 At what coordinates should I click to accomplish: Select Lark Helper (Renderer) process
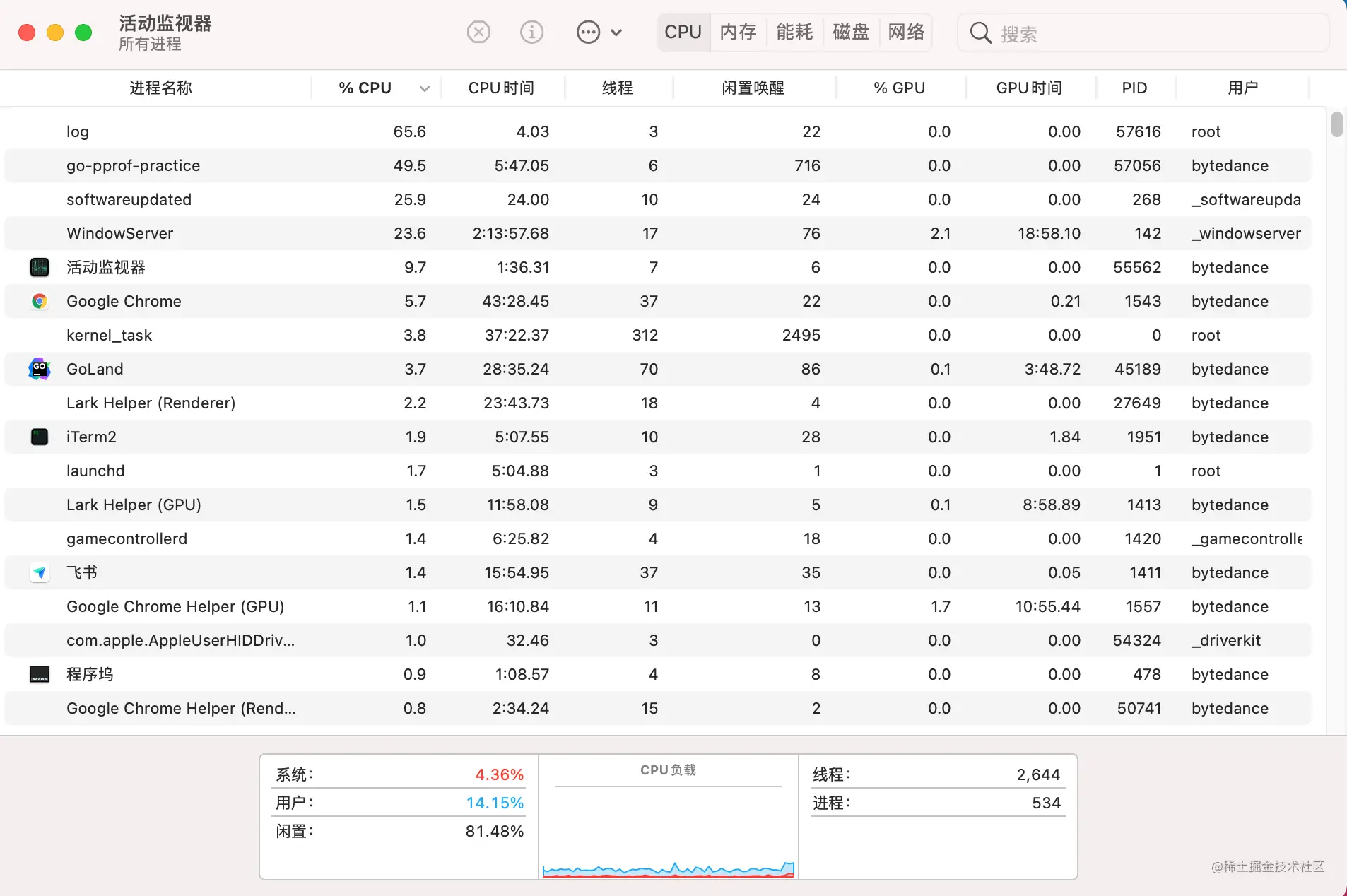pos(658,403)
